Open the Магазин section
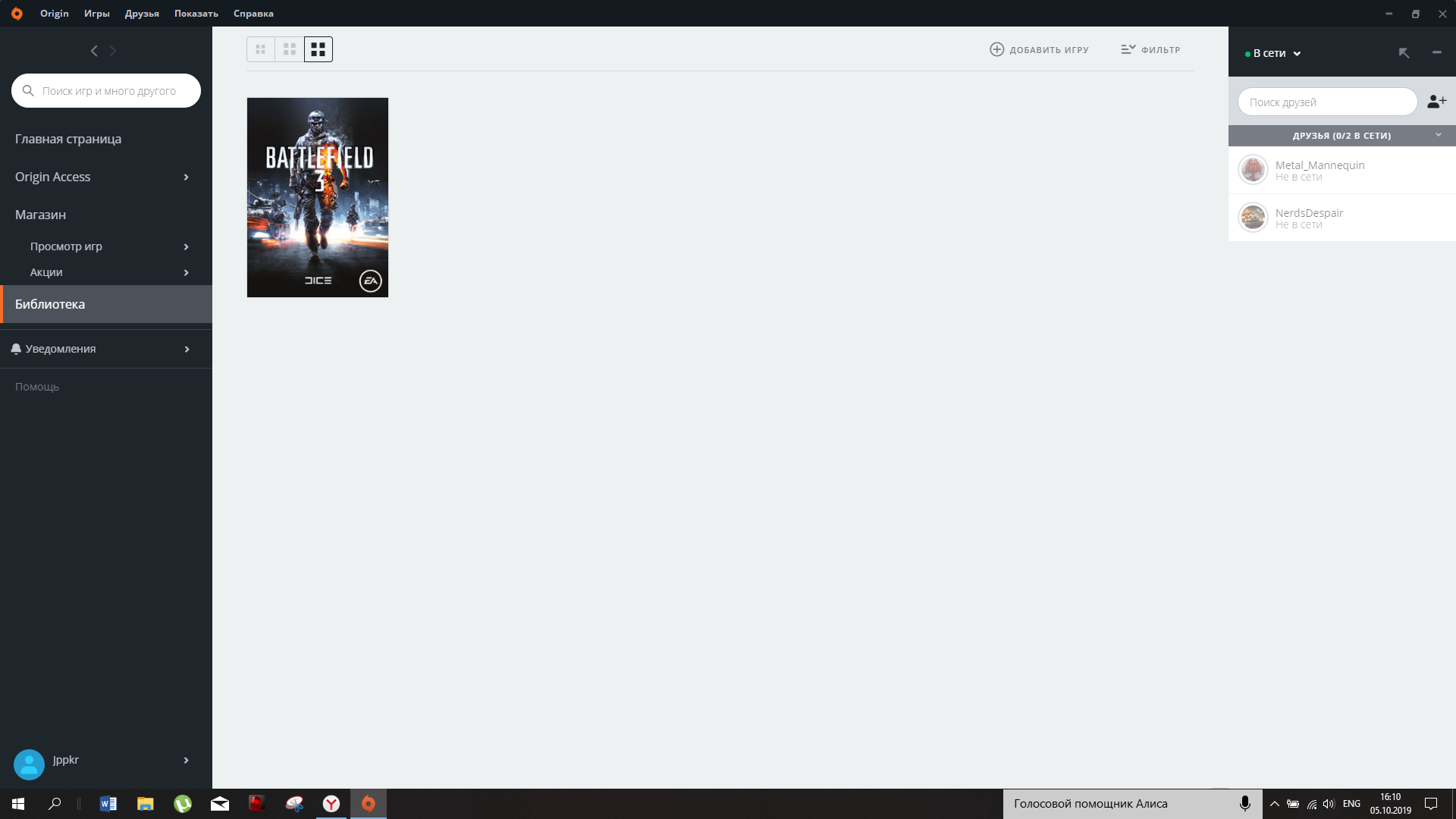The height and width of the screenshot is (819, 1456). point(40,215)
